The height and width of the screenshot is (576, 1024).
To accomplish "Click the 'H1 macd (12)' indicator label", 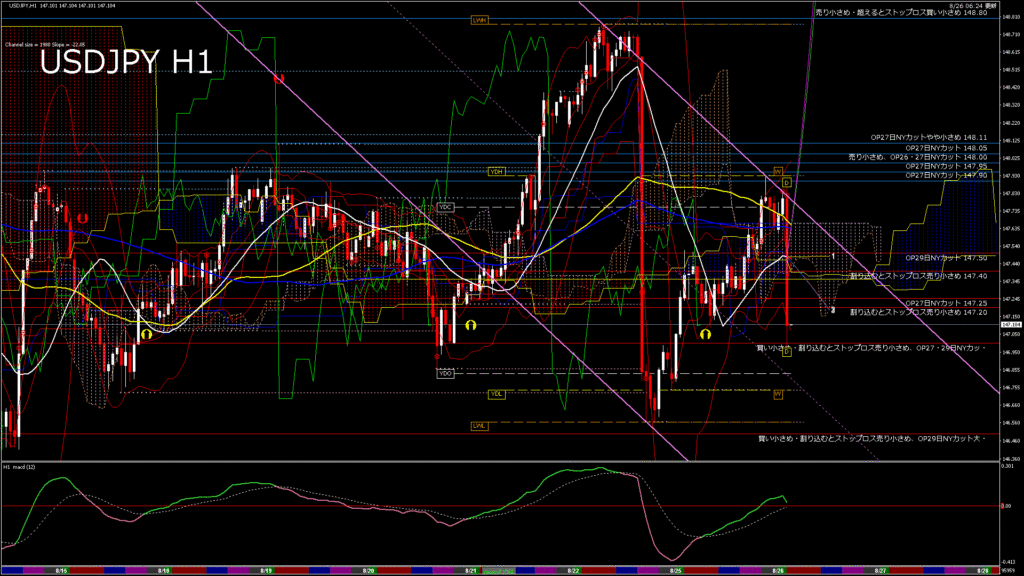I will coord(21,467).
